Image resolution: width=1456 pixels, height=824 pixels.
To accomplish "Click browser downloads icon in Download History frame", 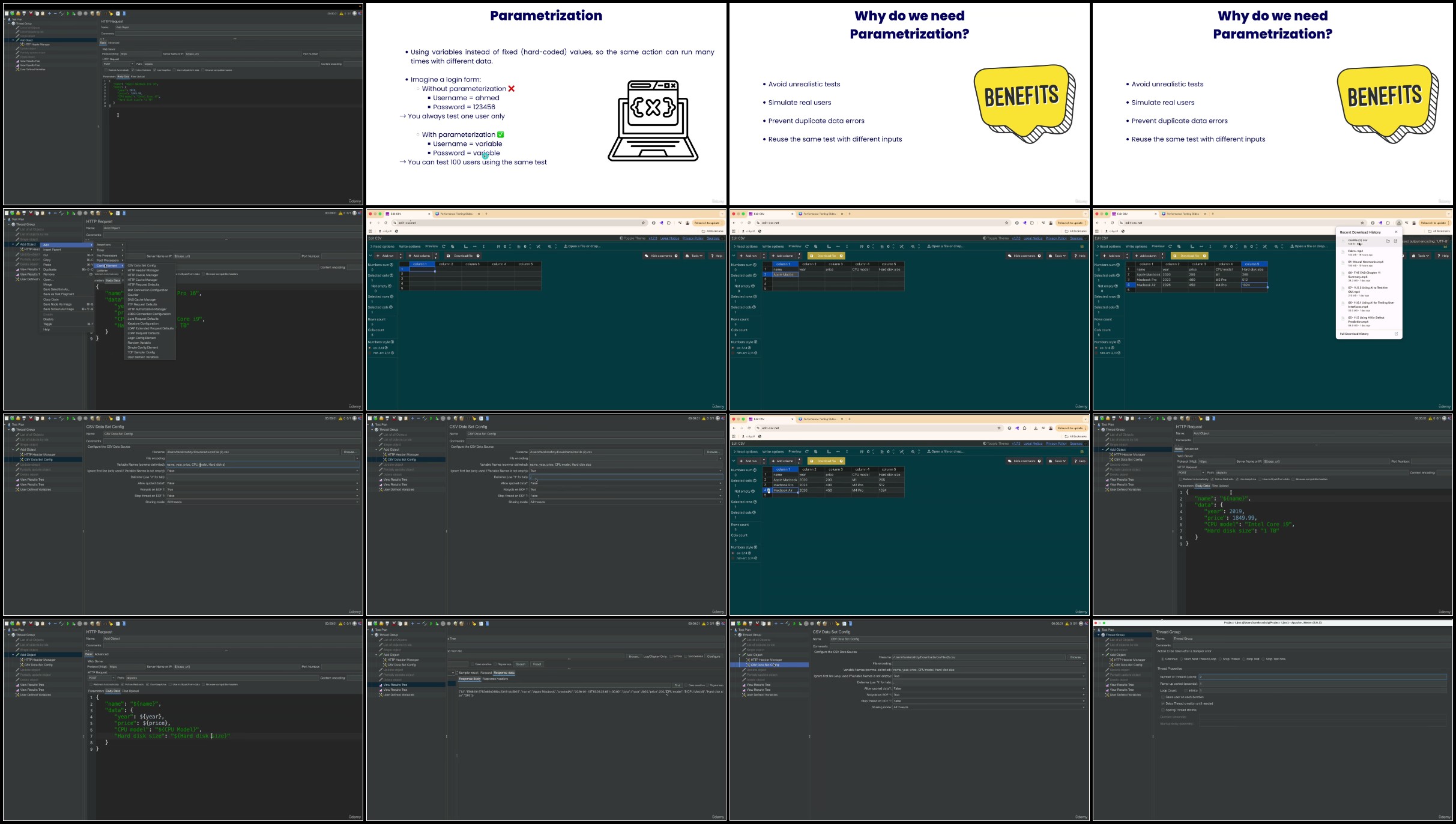I will (1398, 223).
